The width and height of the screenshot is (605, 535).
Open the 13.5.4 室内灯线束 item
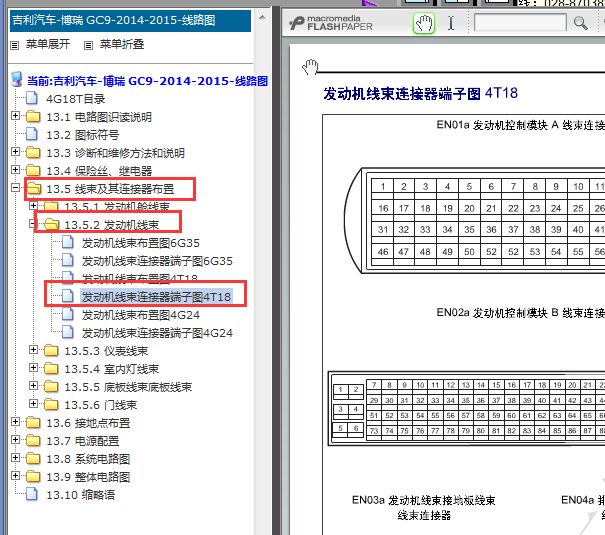pyautogui.click(x=112, y=369)
